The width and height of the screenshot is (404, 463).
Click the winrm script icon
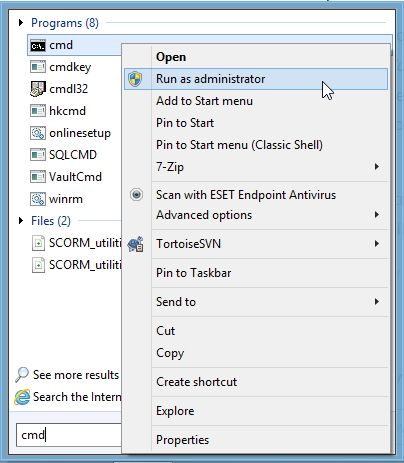click(38, 199)
